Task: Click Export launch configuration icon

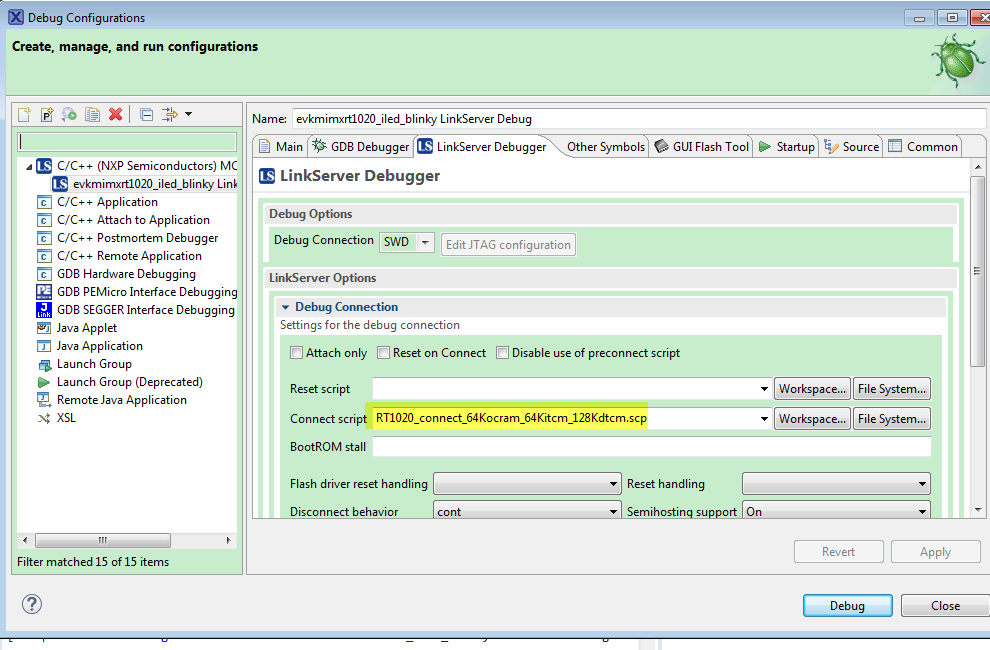Action: coord(69,114)
